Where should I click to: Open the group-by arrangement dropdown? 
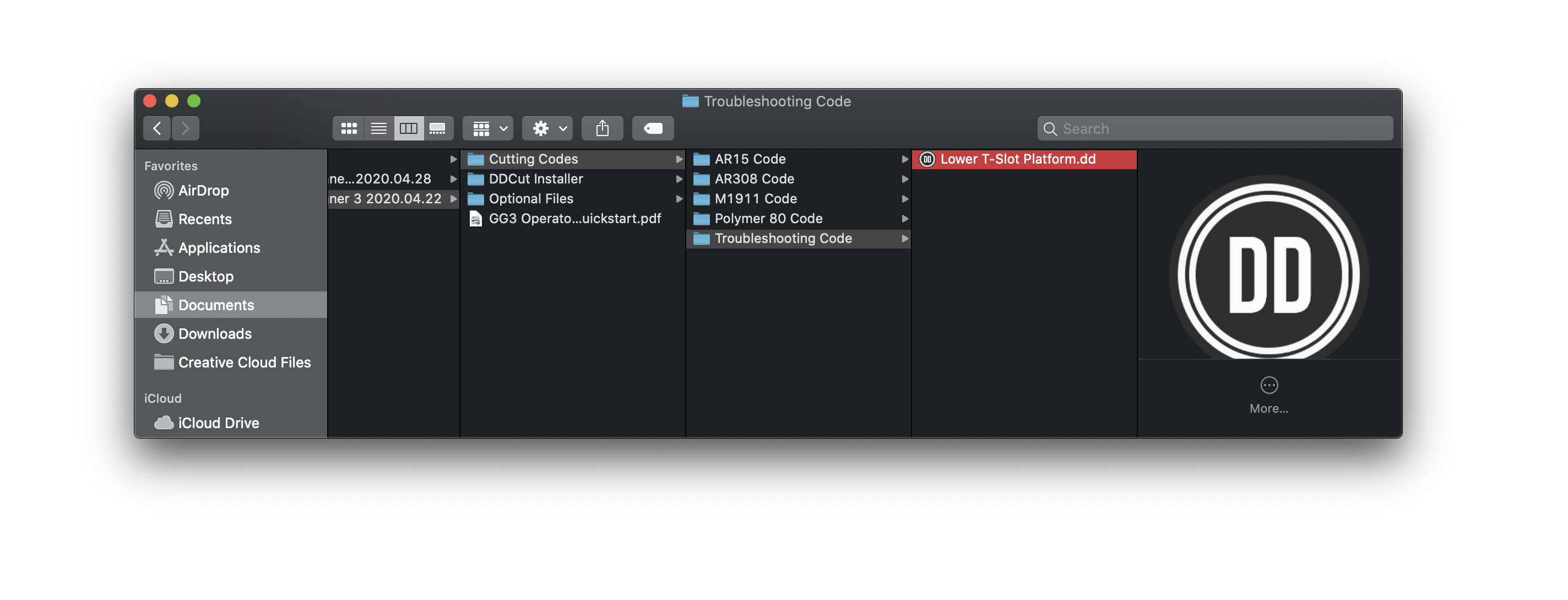488,128
